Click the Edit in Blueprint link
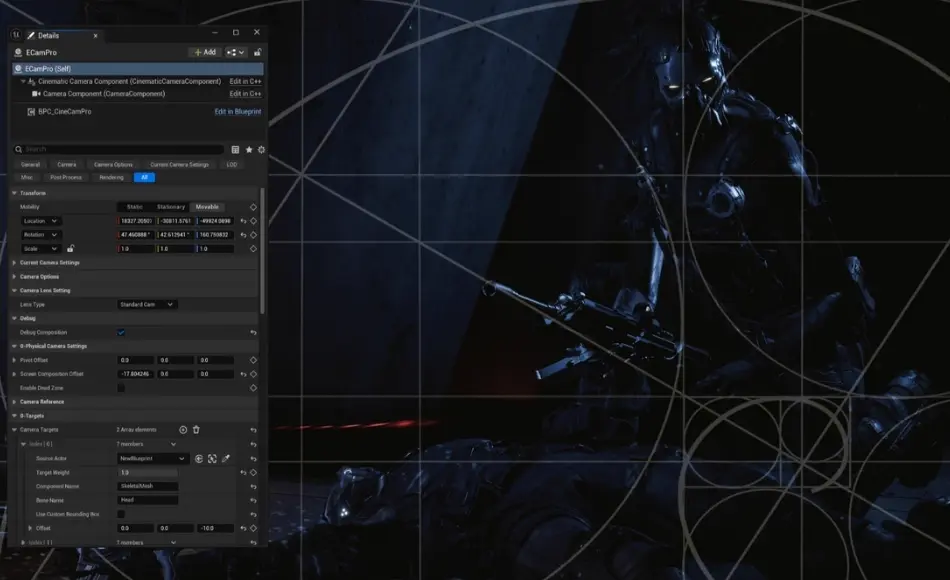Image resolution: width=950 pixels, height=580 pixels. (238, 112)
